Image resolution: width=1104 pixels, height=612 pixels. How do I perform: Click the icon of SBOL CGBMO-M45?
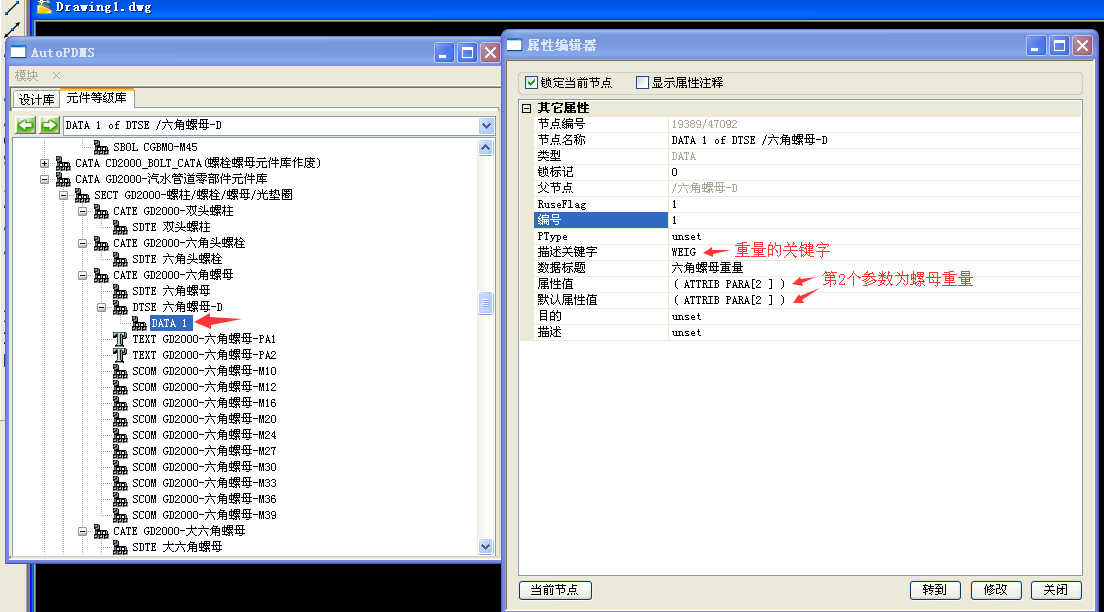[101, 147]
